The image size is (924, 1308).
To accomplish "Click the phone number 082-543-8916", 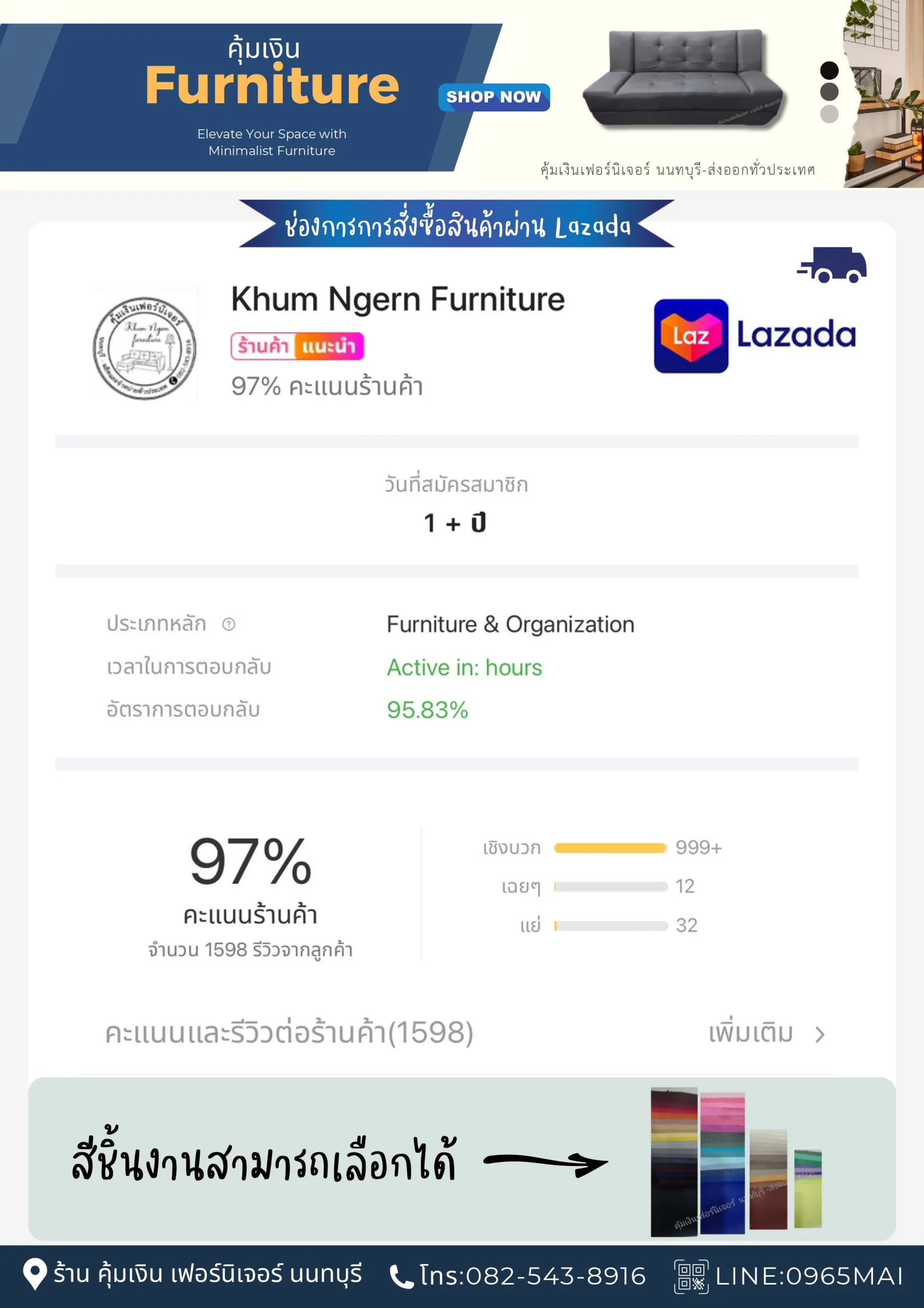I will tap(555, 1276).
